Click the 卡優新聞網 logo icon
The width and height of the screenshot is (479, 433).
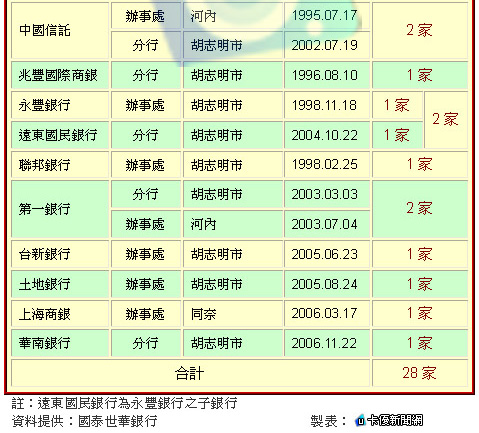point(360,420)
